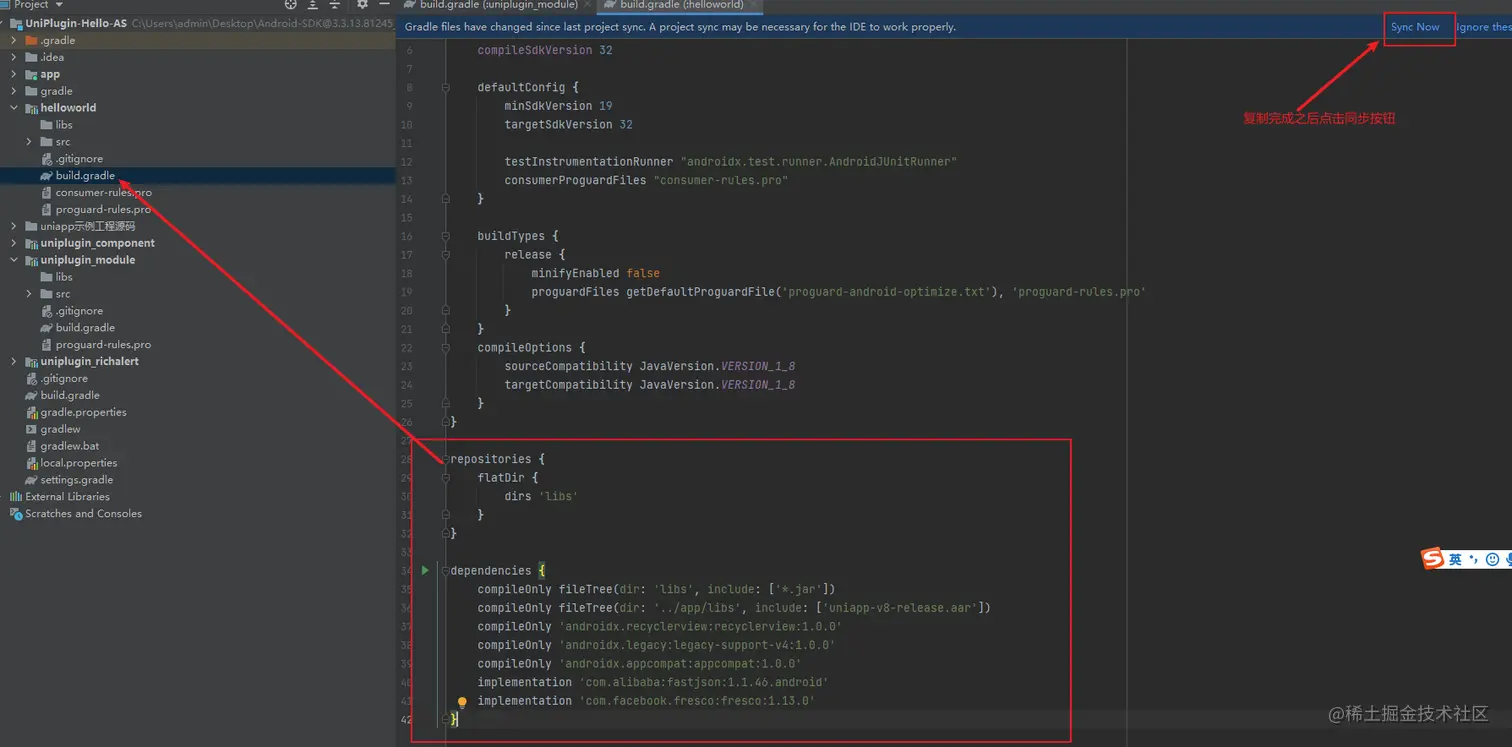Fold the defaultConfig block in gutter
1512x747 pixels.
click(x=446, y=87)
